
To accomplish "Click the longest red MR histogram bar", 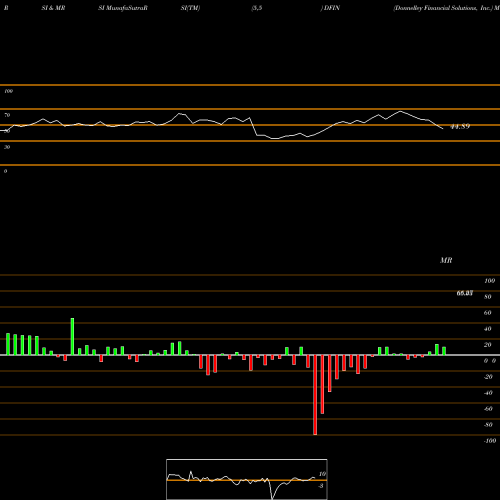I will click(x=315, y=395).
